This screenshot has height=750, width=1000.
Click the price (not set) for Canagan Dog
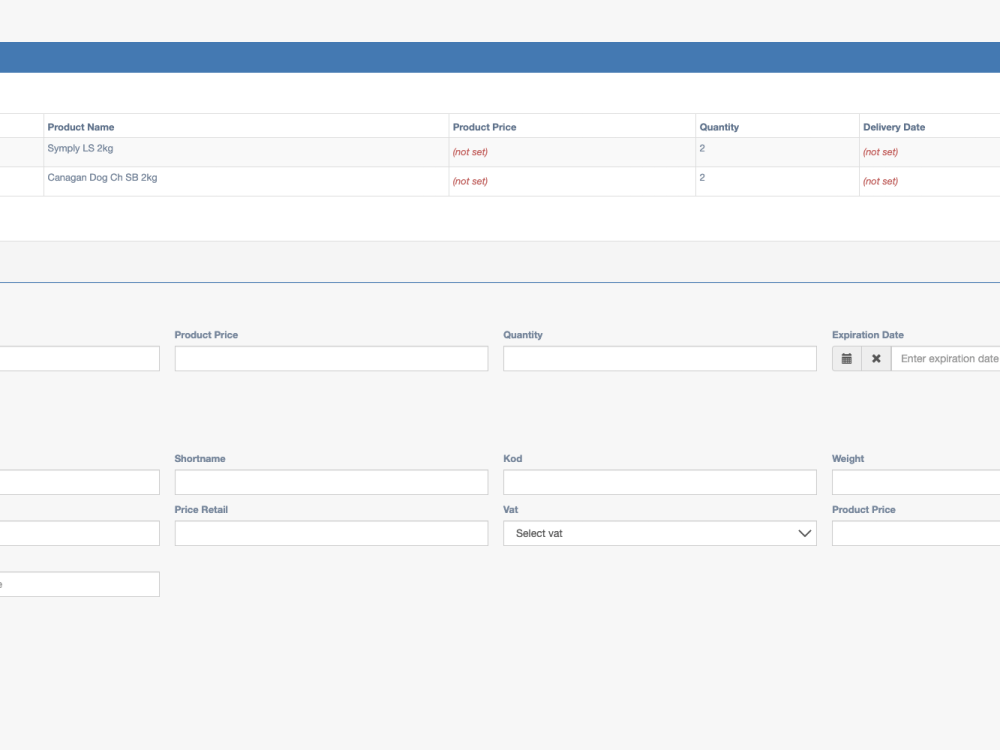pyautogui.click(x=470, y=181)
